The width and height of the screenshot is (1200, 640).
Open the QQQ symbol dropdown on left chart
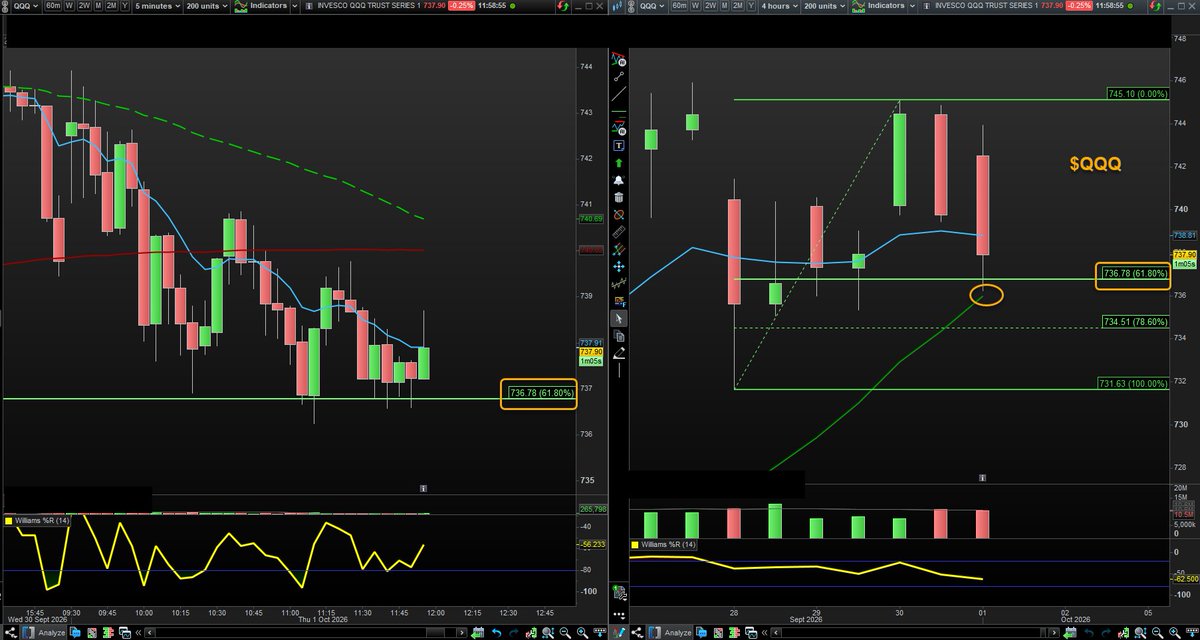[x=26, y=6]
